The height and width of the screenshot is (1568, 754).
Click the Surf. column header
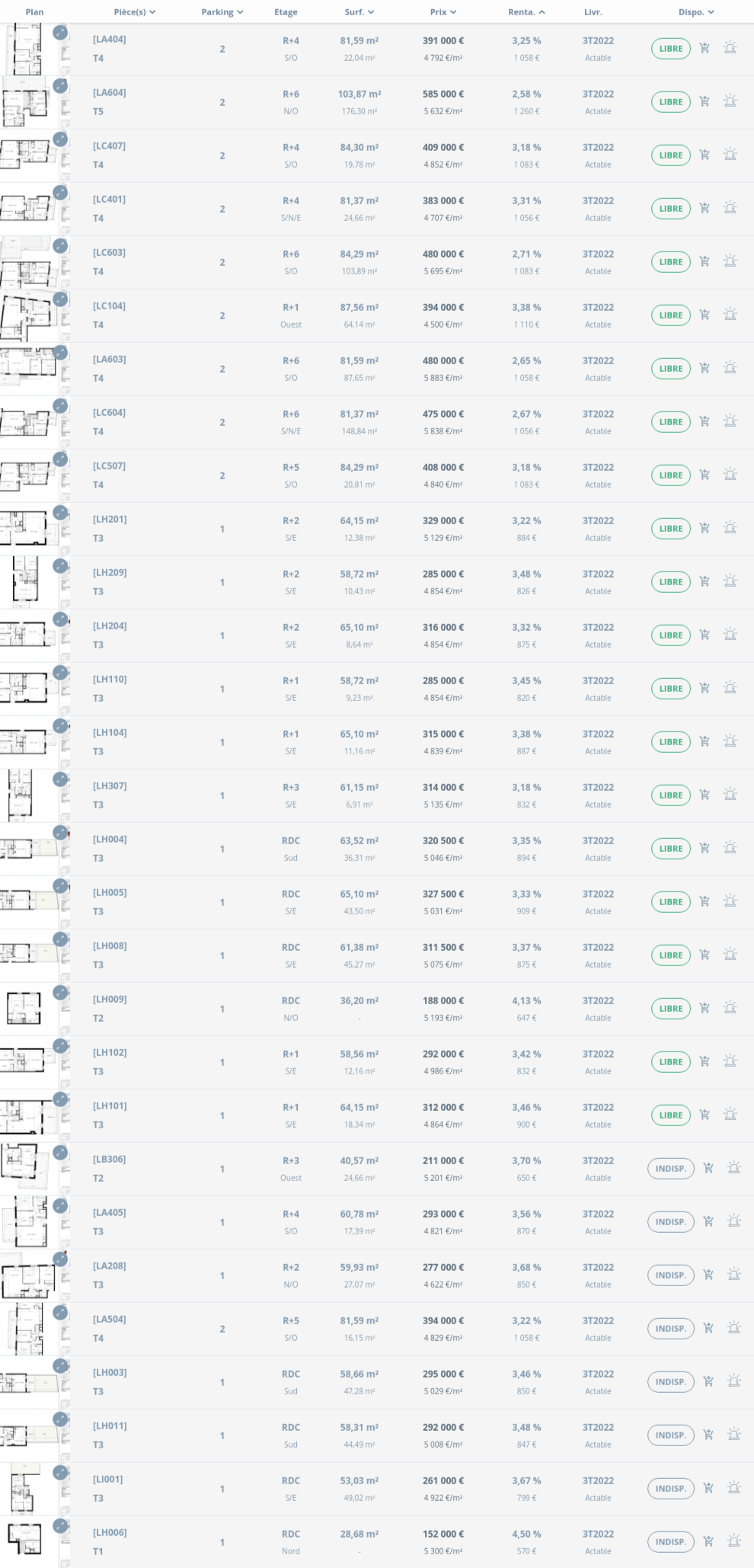click(359, 12)
